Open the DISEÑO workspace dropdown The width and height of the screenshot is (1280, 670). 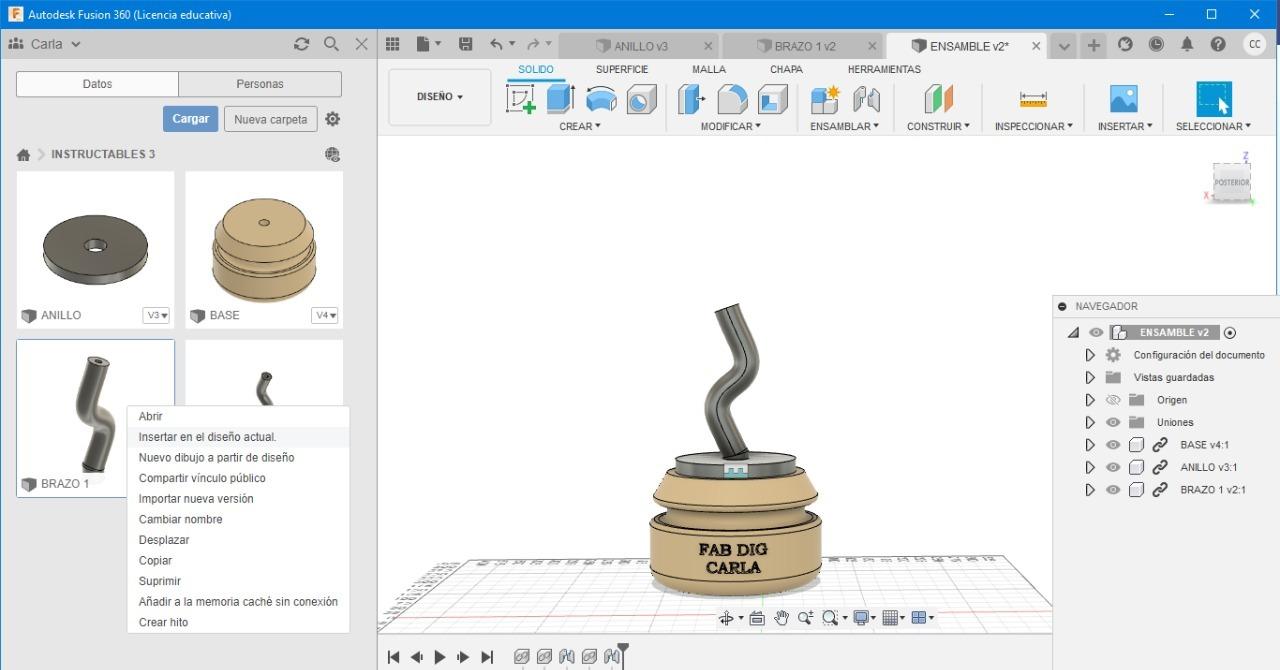point(440,97)
